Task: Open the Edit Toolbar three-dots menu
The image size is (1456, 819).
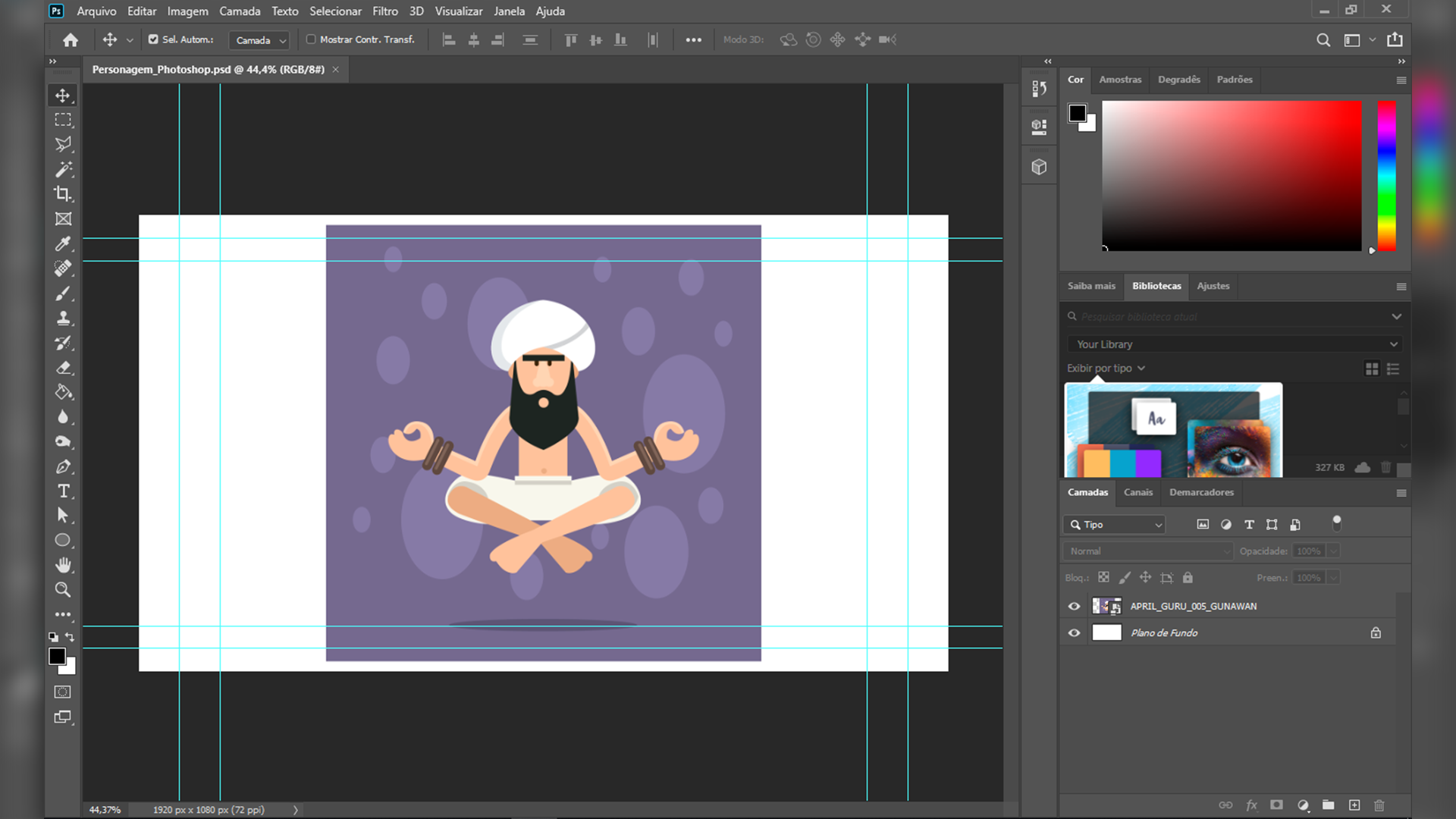Action: (x=63, y=614)
